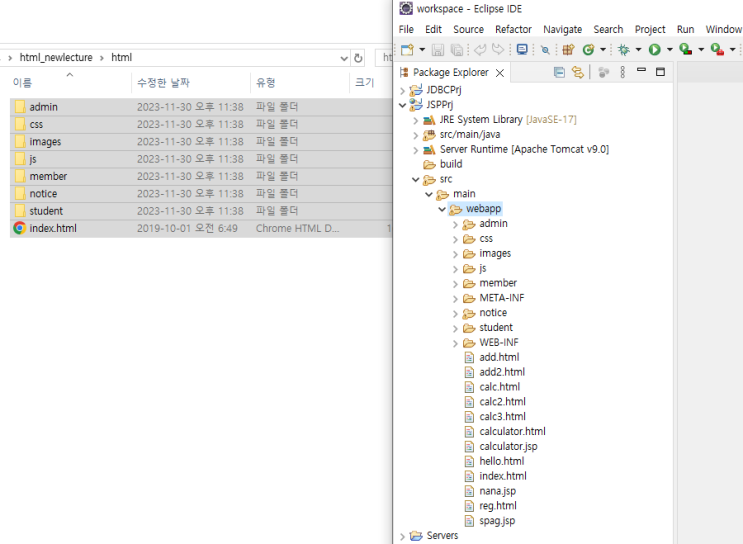
Task: Click the File Explorer refresh button
Action: (x=358, y=58)
